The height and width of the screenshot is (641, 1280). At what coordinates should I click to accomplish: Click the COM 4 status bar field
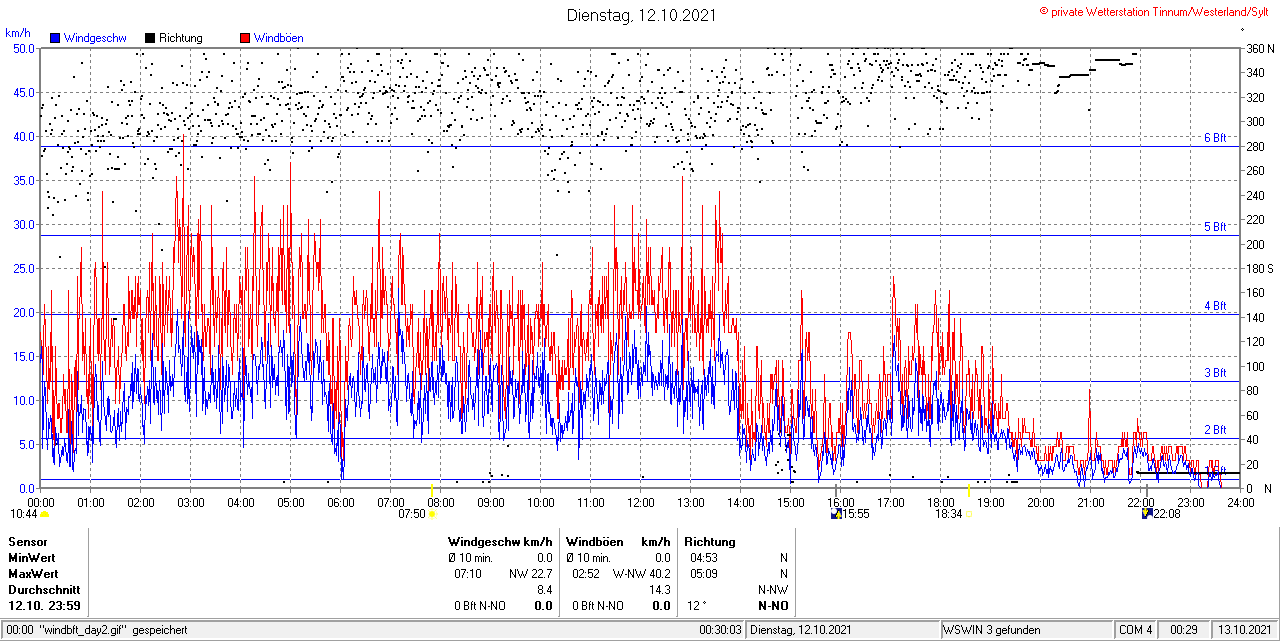(1136, 630)
